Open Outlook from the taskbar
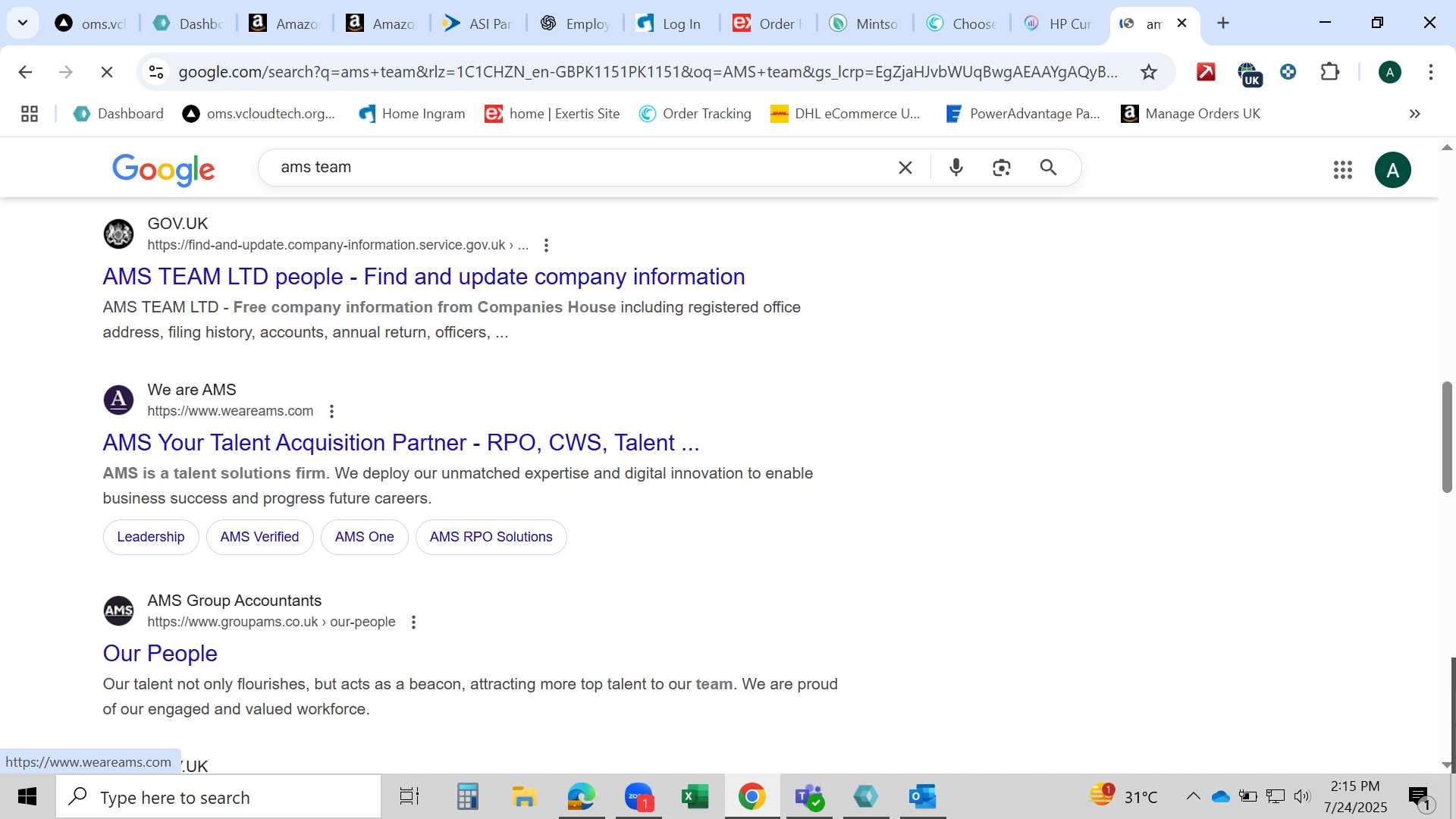Image resolution: width=1456 pixels, height=819 pixels. tap(923, 797)
